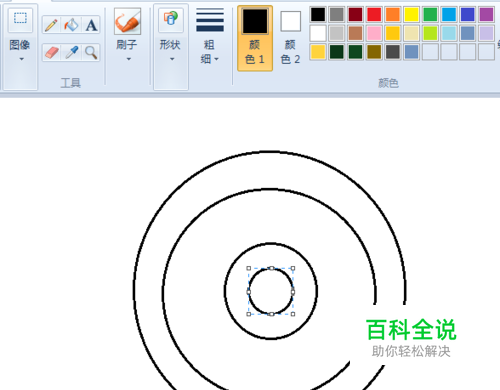This screenshot has width=500, height=390.
Task: Click the bottom-right corner handle of the selection
Action: coord(293,314)
